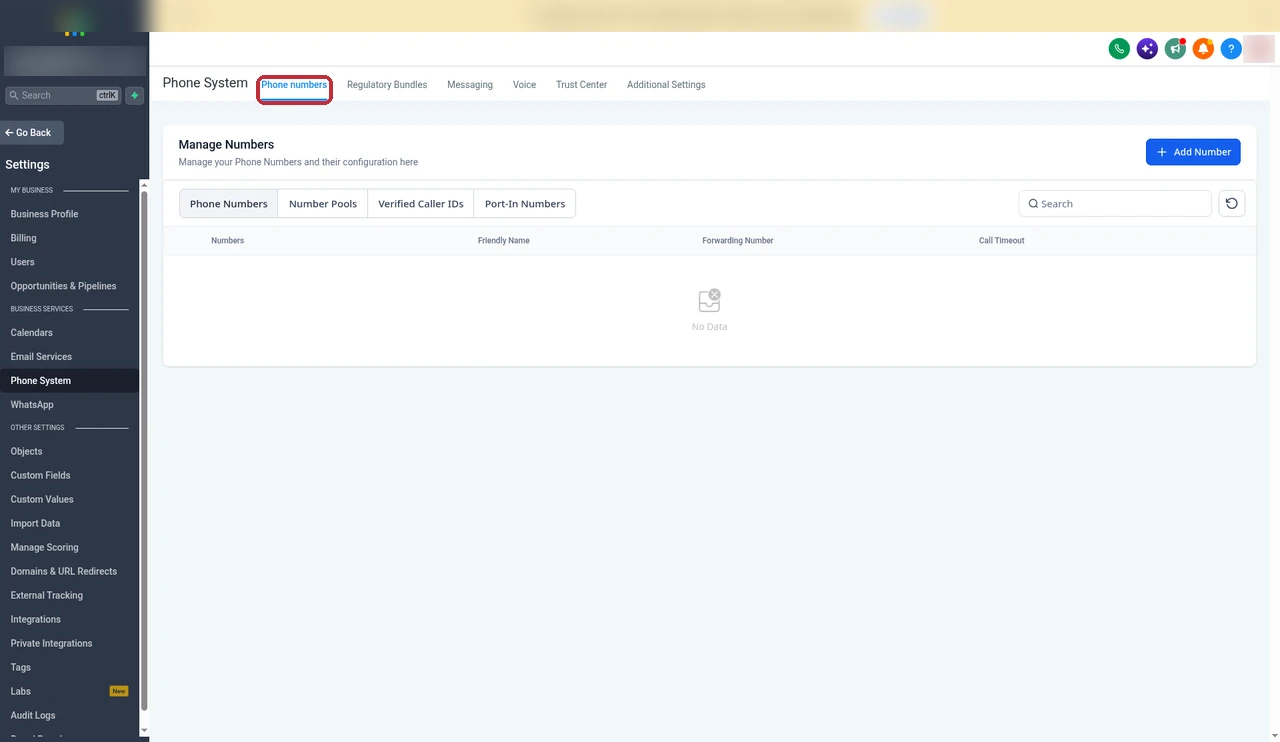Open the megaphone announcements icon

pyautogui.click(x=1175, y=48)
